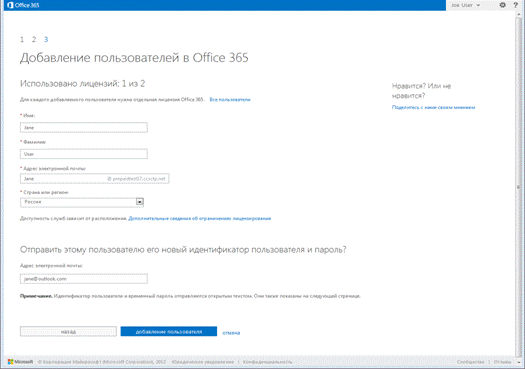This screenshot has width=525, height=369.
Task: Open the Страна или регион dropdown
Action: [x=82, y=202]
